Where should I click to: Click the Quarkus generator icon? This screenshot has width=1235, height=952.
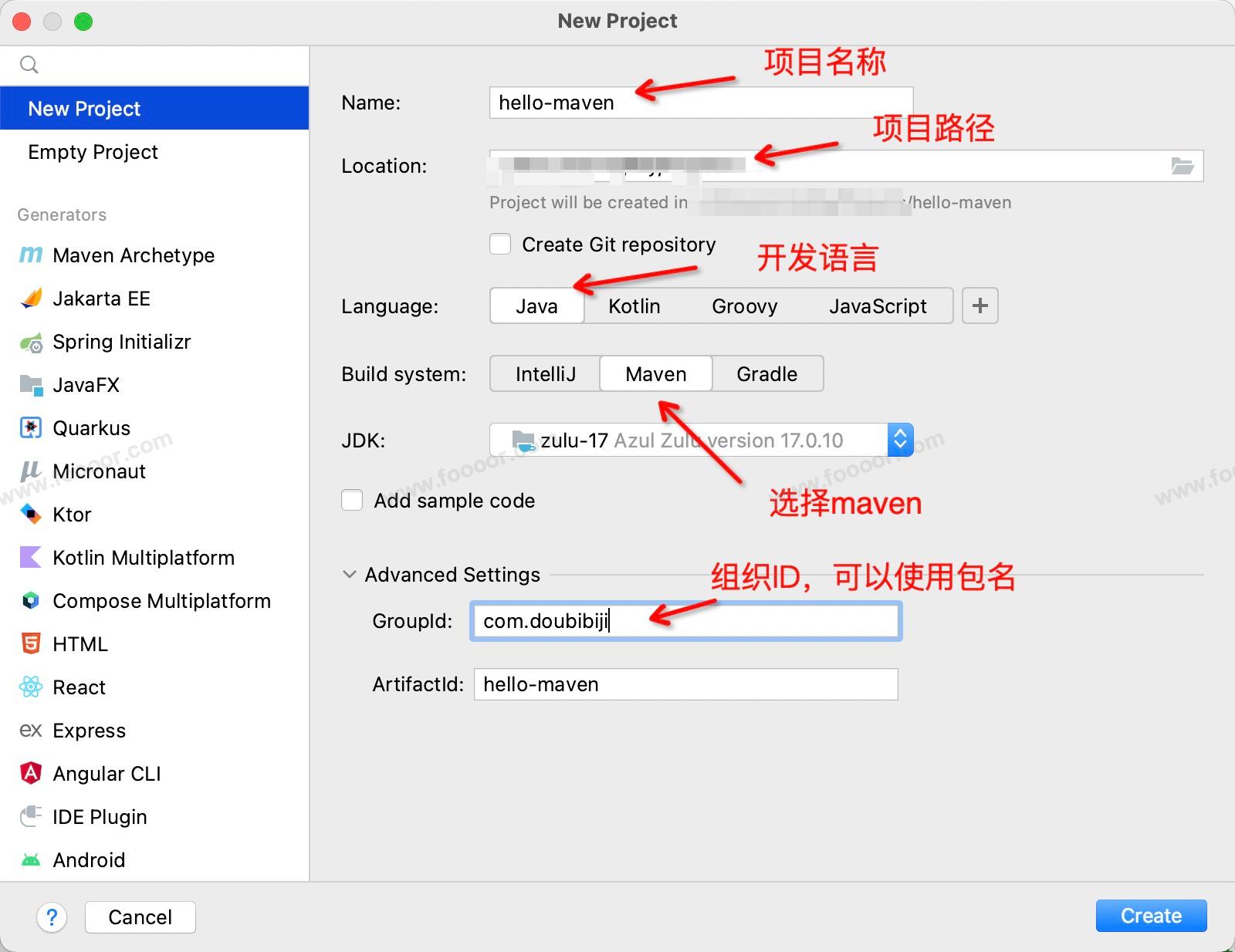(31, 428)
